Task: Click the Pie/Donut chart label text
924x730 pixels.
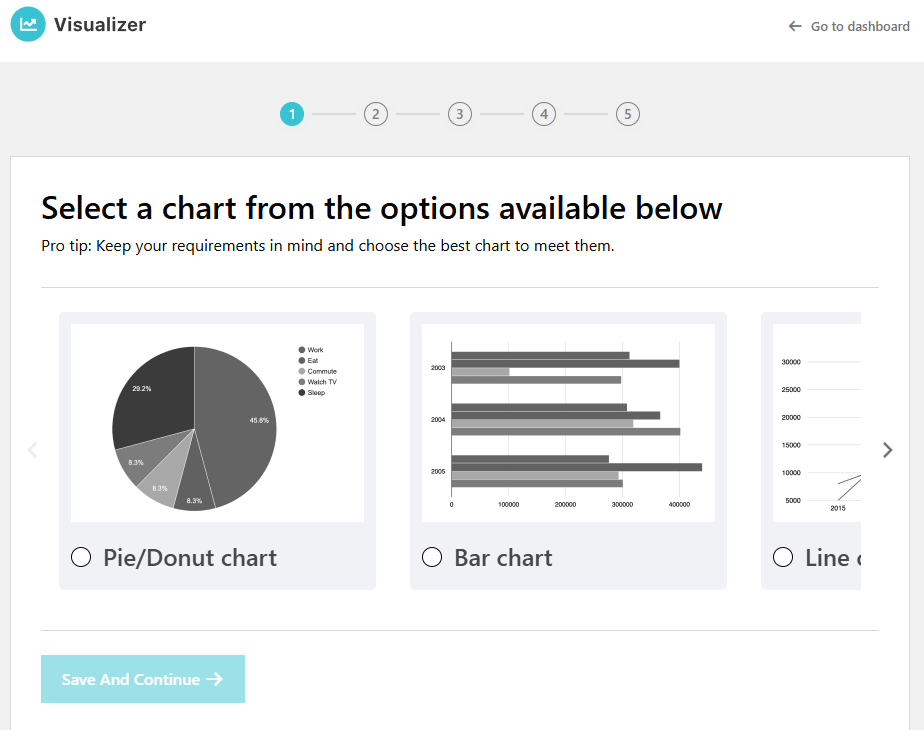Action: (190, 558)
